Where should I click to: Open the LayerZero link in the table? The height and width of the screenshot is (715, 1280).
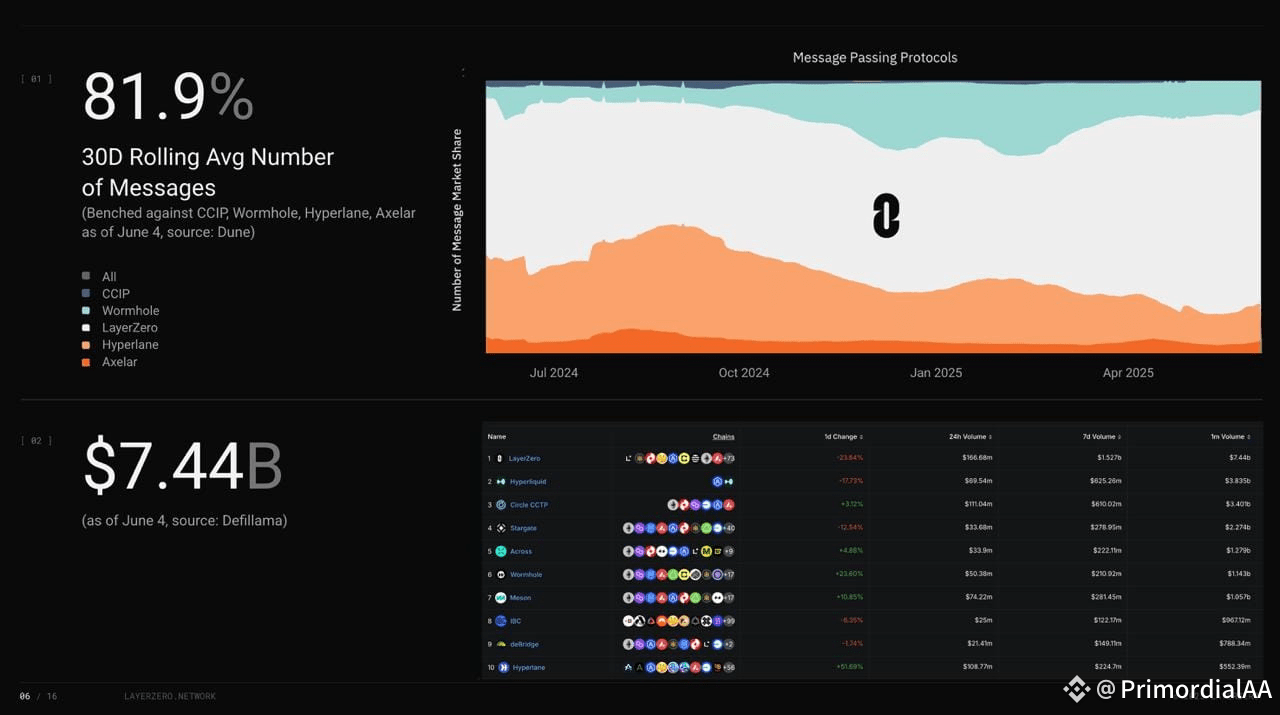coord(525,458)
